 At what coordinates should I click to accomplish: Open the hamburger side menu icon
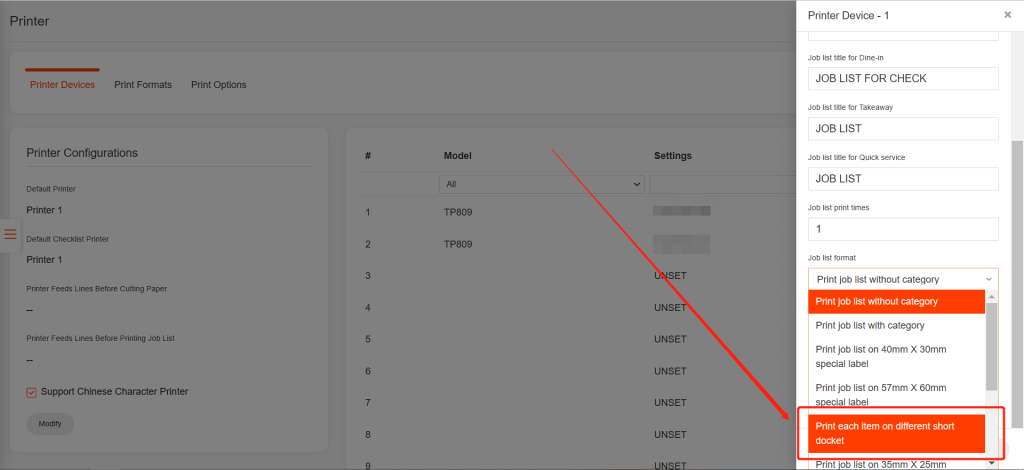click(x=10, y=234)
